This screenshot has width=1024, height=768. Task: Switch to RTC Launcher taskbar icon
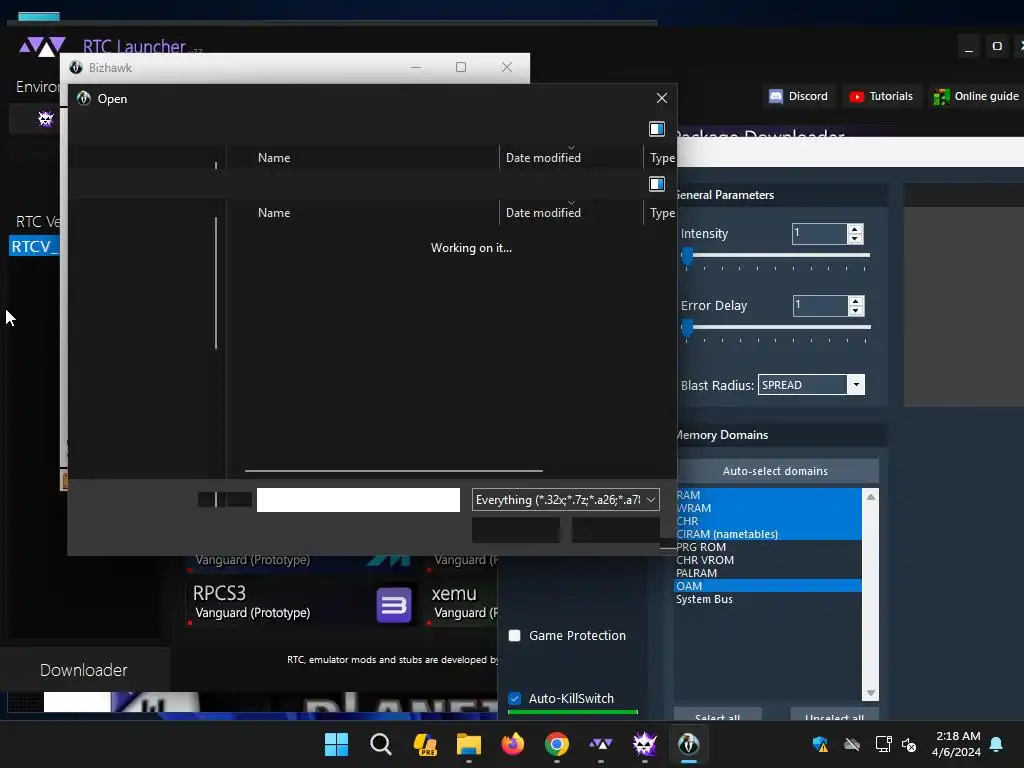pos(601,744)
